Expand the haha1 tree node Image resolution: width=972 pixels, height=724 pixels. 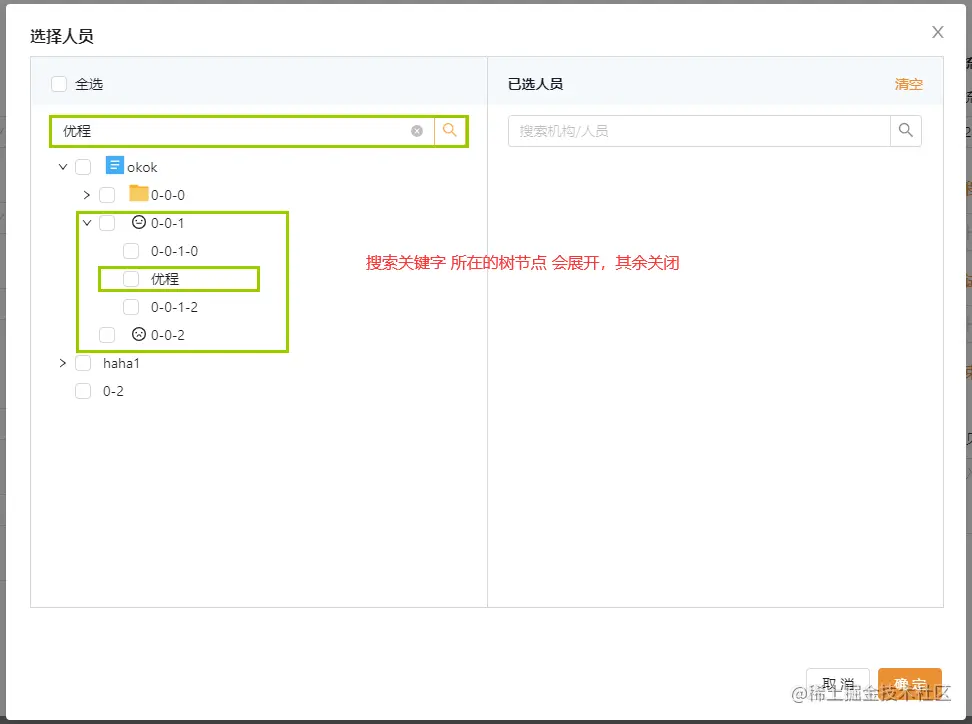pyautogui.click(x=63, y=363)
